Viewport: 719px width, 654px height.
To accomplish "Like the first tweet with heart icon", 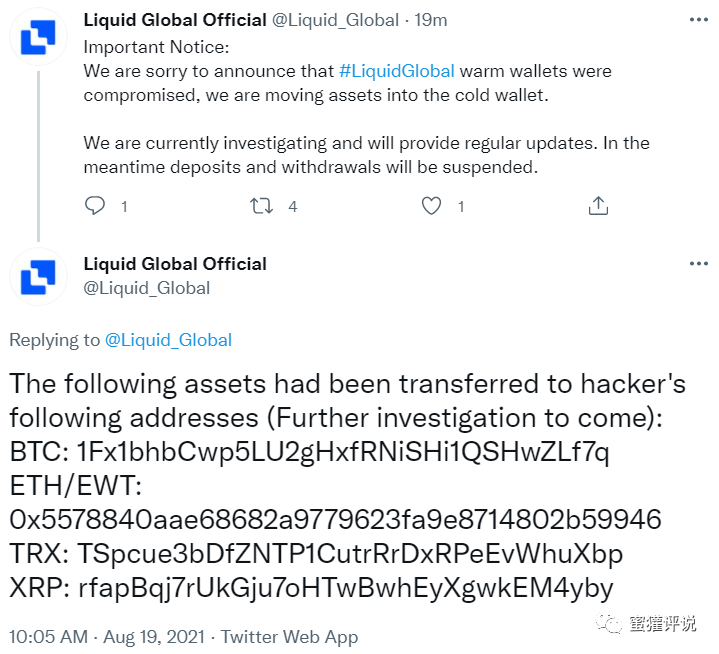I will point(431,206).
